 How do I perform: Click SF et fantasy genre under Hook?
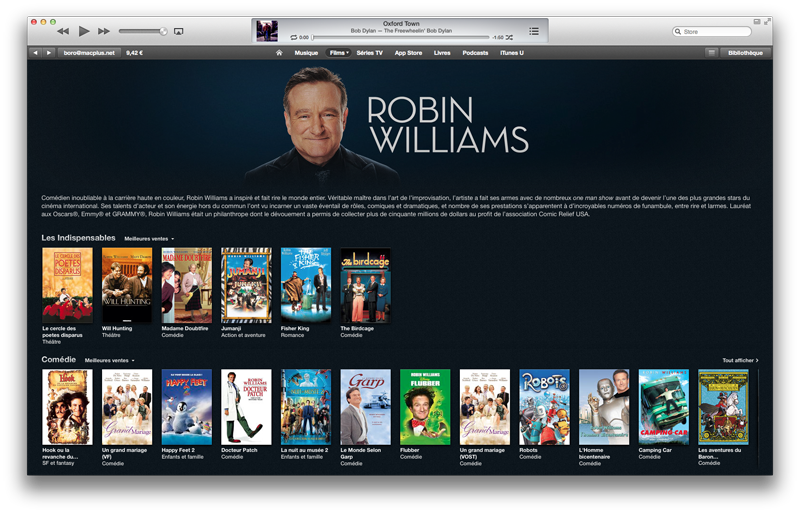58,463
